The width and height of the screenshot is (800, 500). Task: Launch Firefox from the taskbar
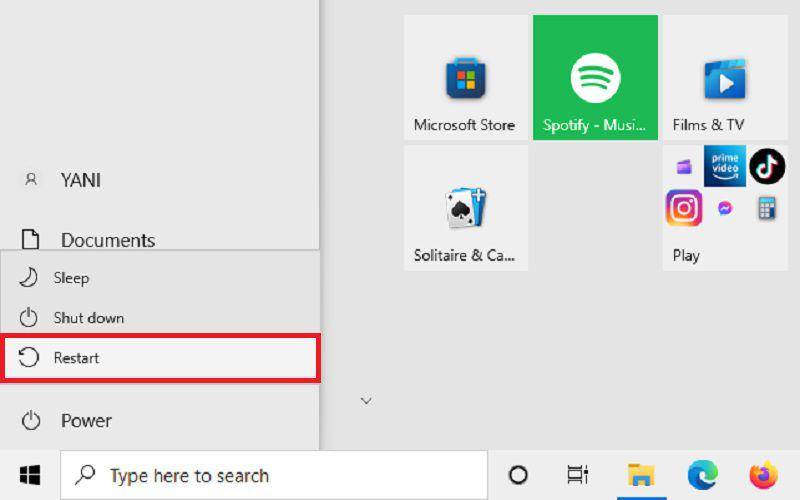(763, 475)
